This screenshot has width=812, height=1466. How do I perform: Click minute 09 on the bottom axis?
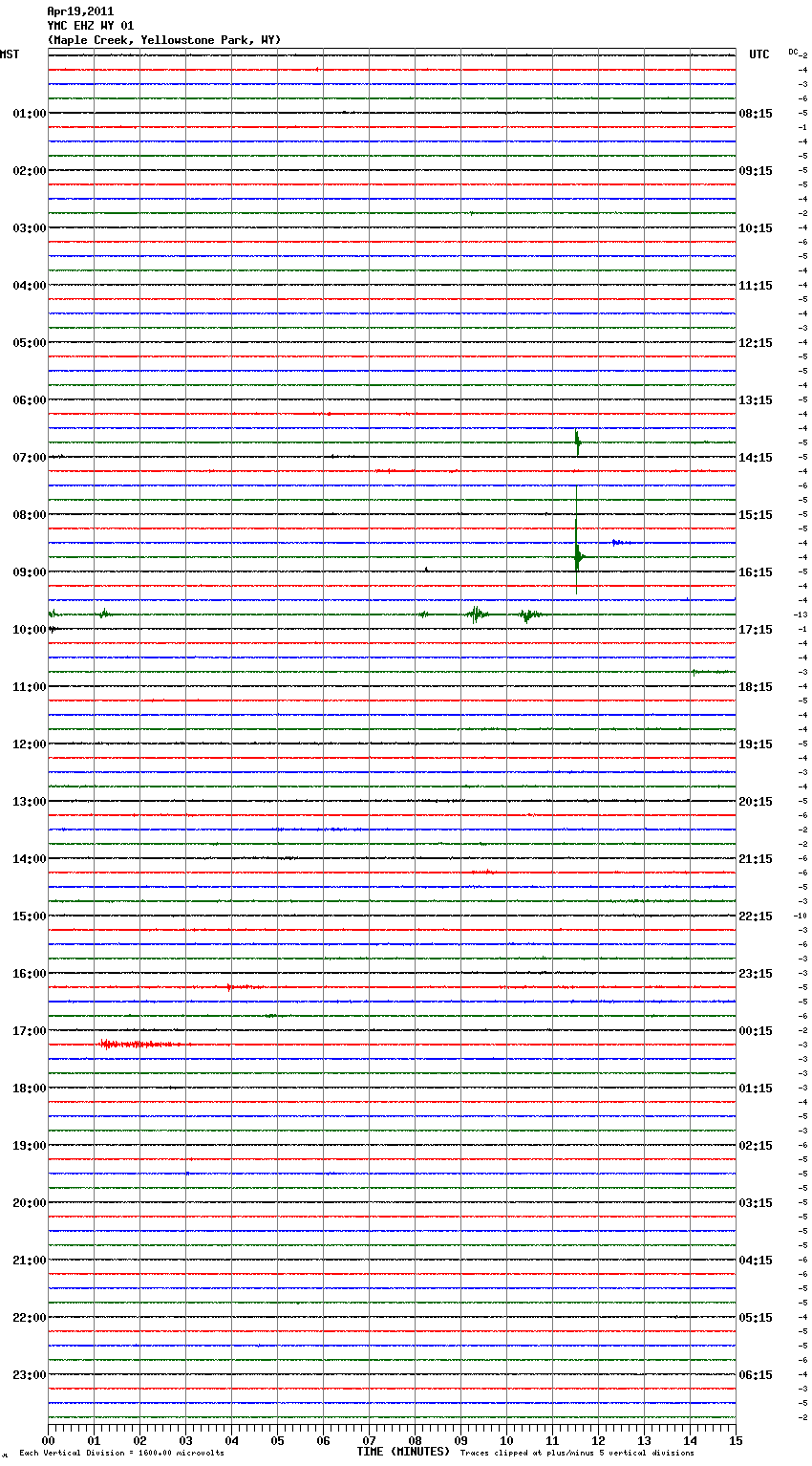460,1439
